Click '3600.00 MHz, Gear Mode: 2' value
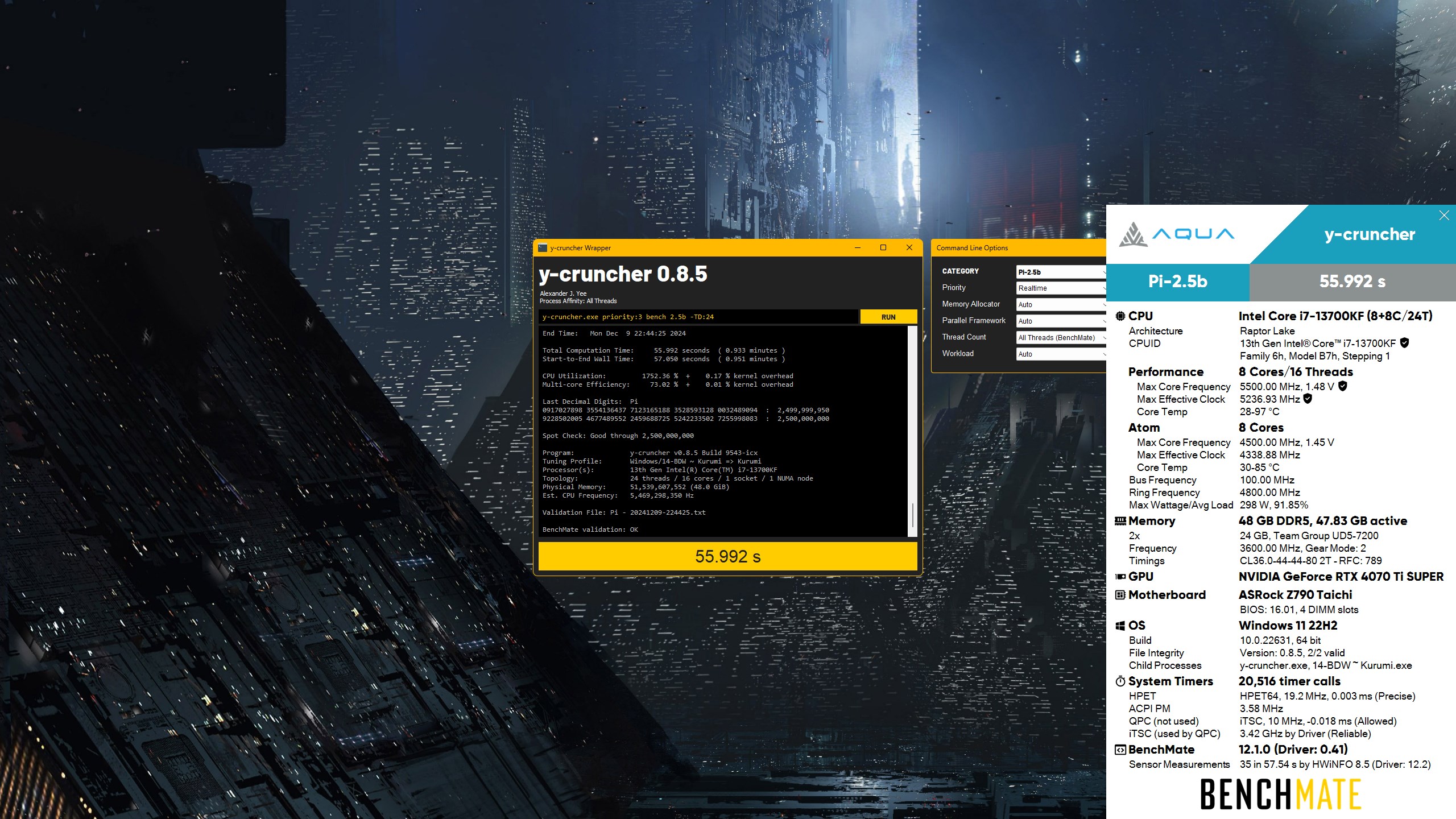The height and width of the screenshot is (819, 1456). click(x=1303, y=548)
